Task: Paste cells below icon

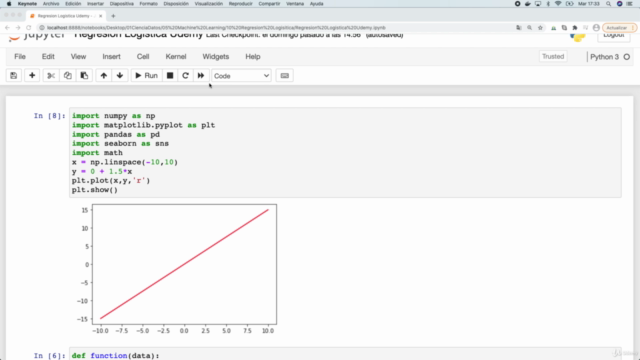Action: (84, 76)
